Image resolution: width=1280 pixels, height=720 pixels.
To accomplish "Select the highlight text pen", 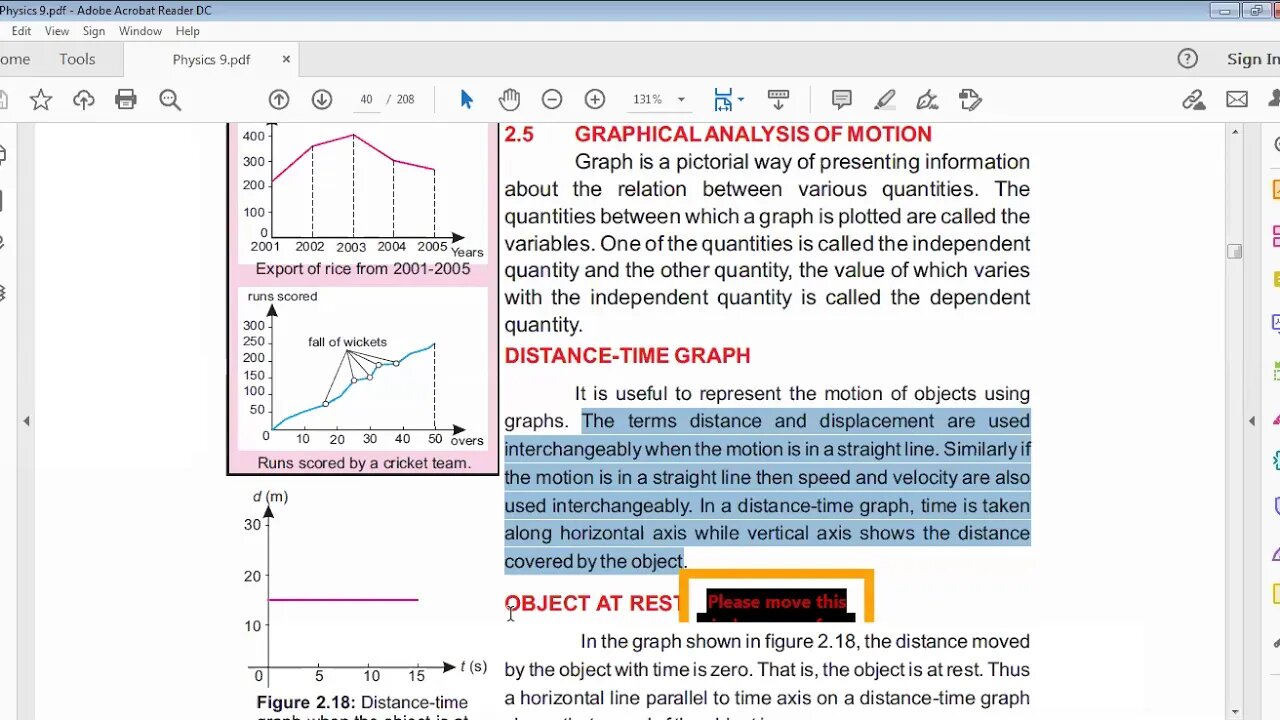I will [885, 99].
